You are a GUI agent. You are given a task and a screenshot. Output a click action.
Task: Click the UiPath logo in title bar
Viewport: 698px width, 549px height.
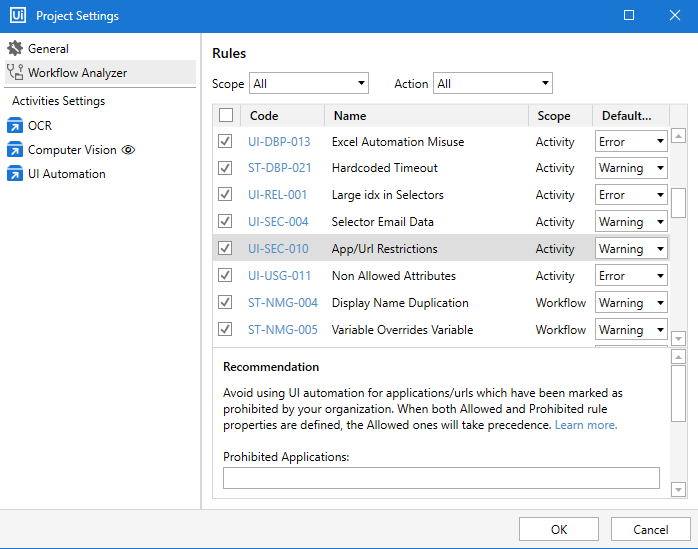point(16,16)
